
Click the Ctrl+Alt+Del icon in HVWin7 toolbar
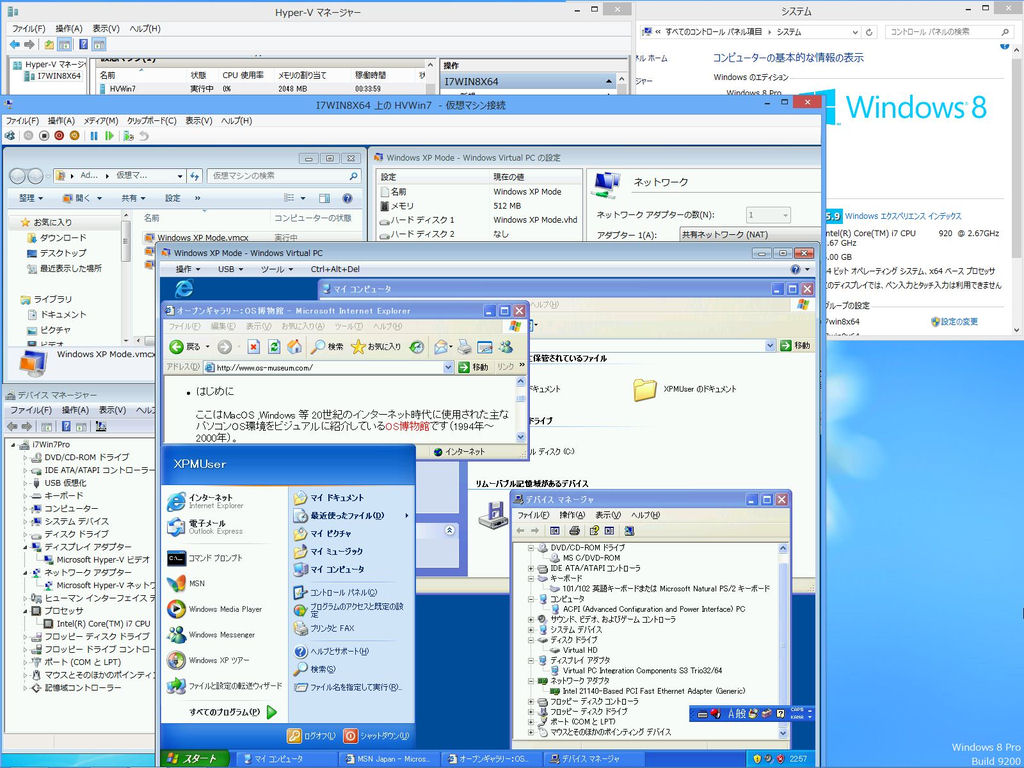[x=10, y=136]
